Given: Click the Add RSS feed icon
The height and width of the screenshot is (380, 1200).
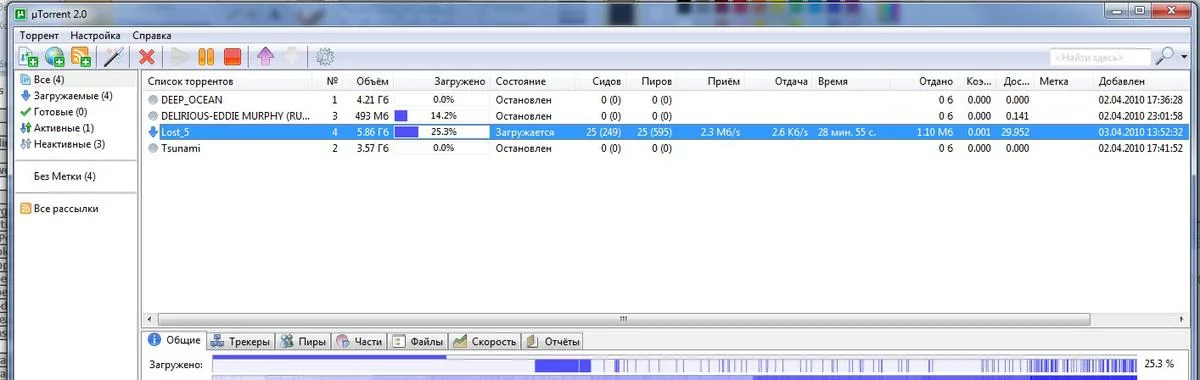Looking at the screenshot, I should (81, 58).
